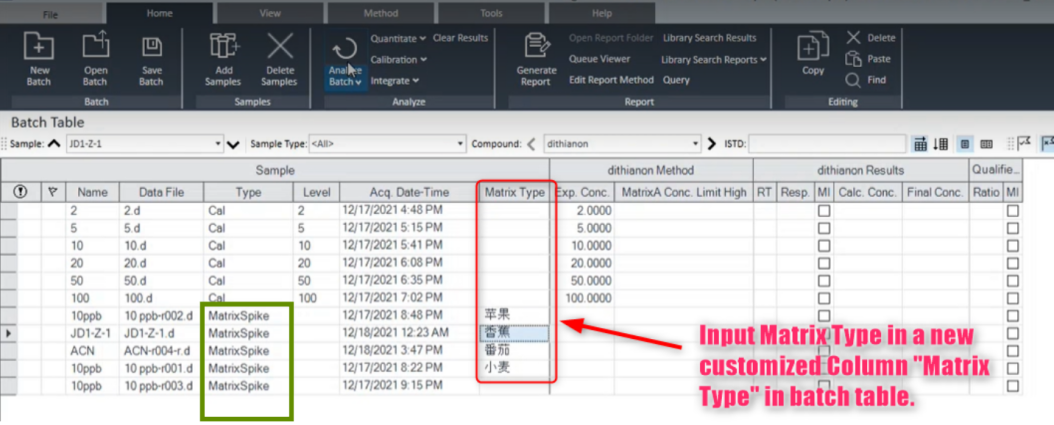Click inside the ISTD field
The height and width of the screenshot is (425, 1054).
pos(826,144)
